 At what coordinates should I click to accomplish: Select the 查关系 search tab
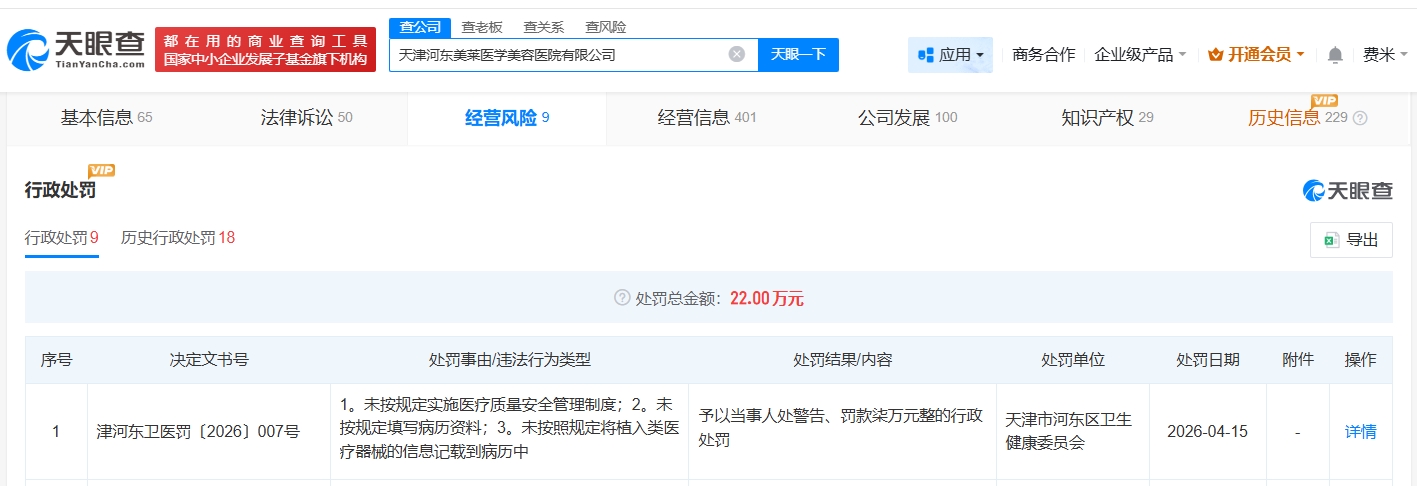point(544,27)
